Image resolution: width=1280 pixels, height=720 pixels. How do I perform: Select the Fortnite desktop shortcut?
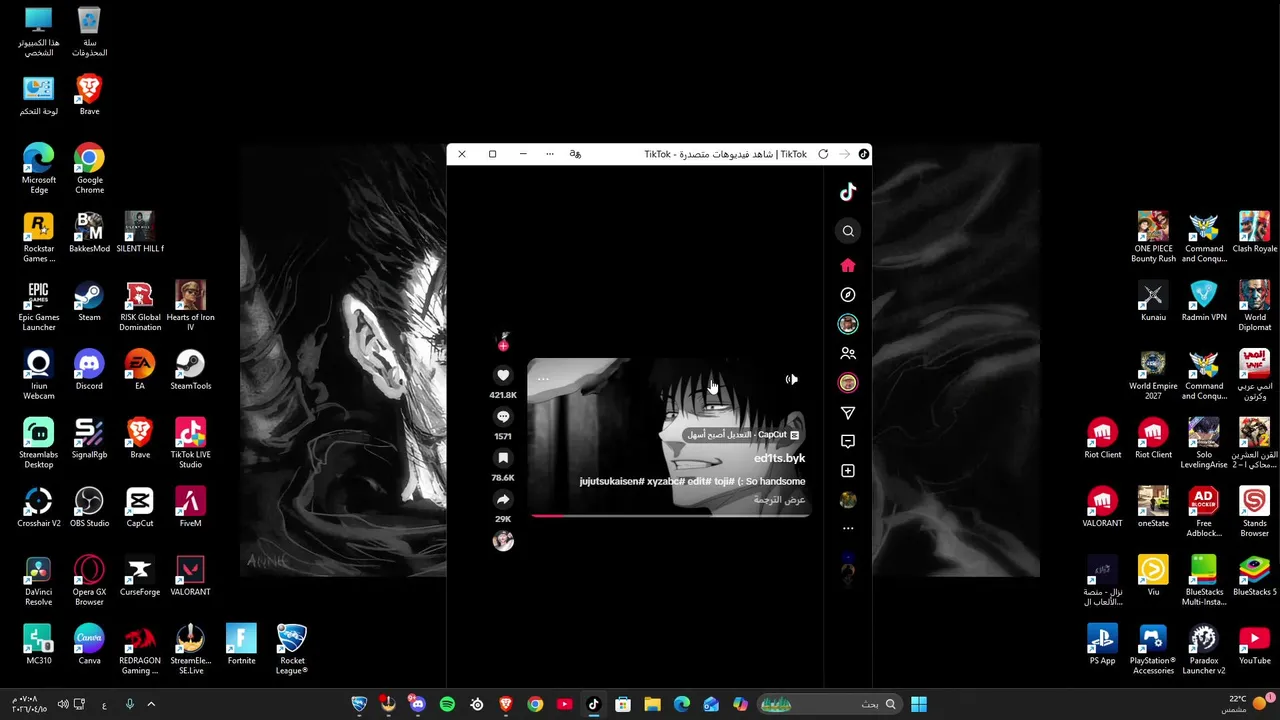(x=241, y=645)
